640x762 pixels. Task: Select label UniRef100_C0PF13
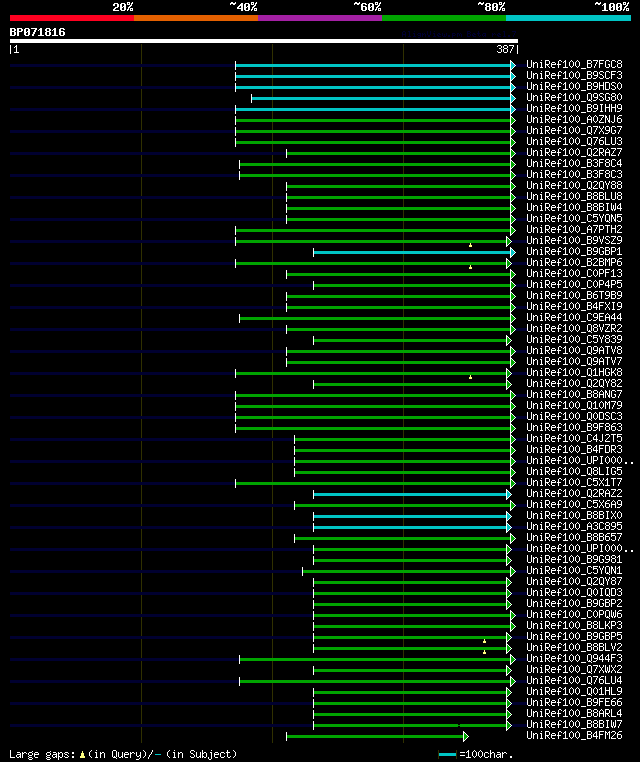pos(574,274)
